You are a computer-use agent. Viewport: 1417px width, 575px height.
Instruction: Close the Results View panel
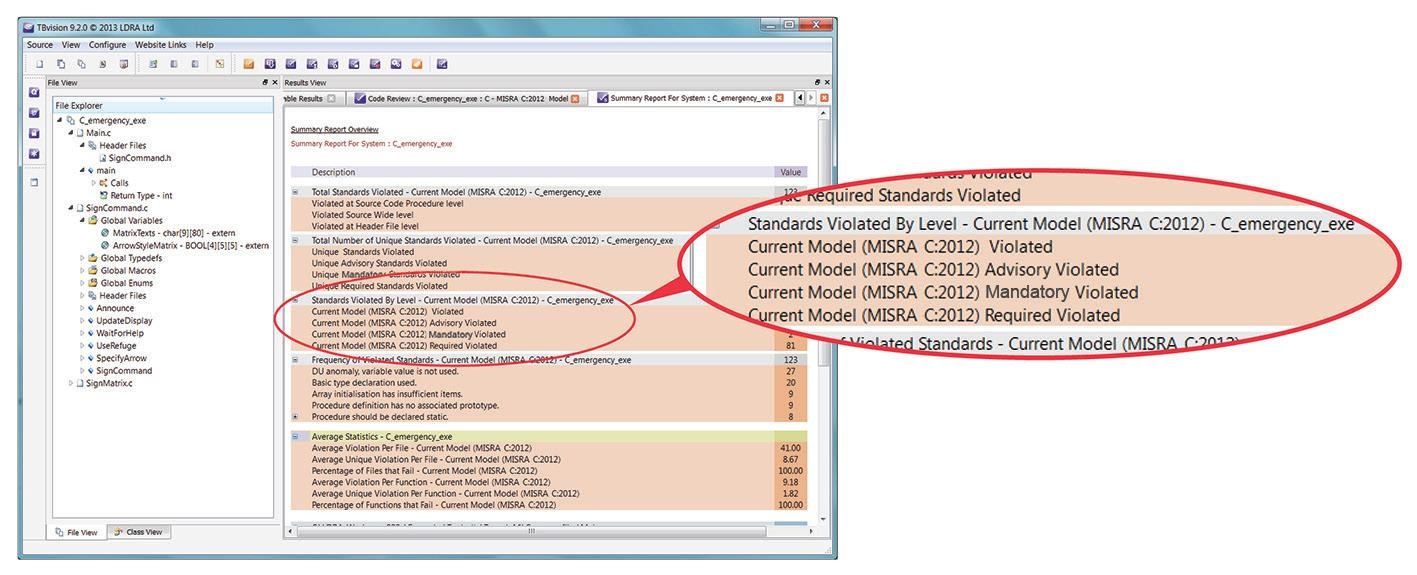(827, 82)
